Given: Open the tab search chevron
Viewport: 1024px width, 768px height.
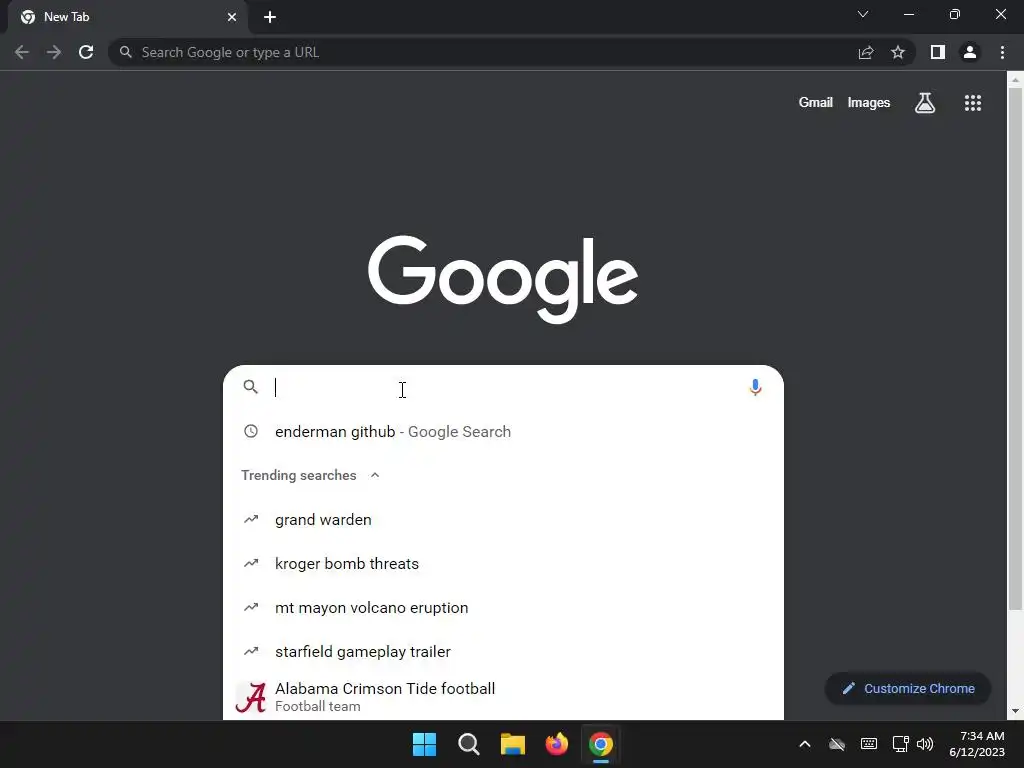Looking at the screenshot, I should tap(863, 14).
